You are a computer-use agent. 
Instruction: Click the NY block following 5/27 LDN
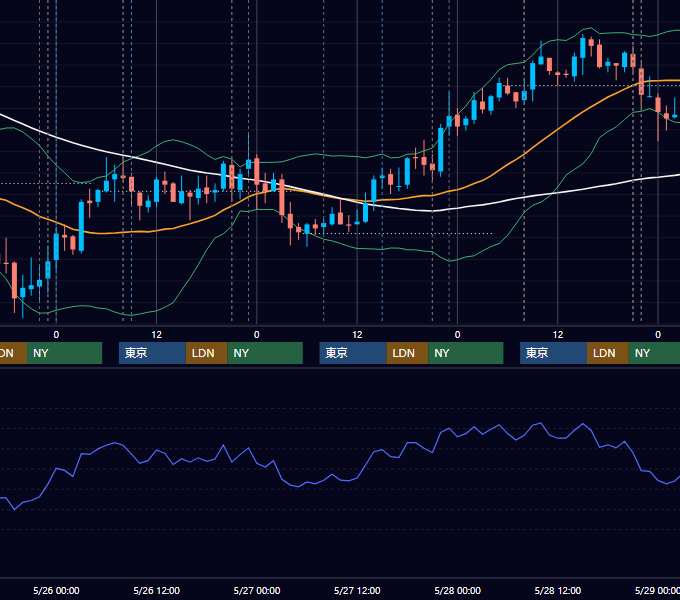[466, 353]
